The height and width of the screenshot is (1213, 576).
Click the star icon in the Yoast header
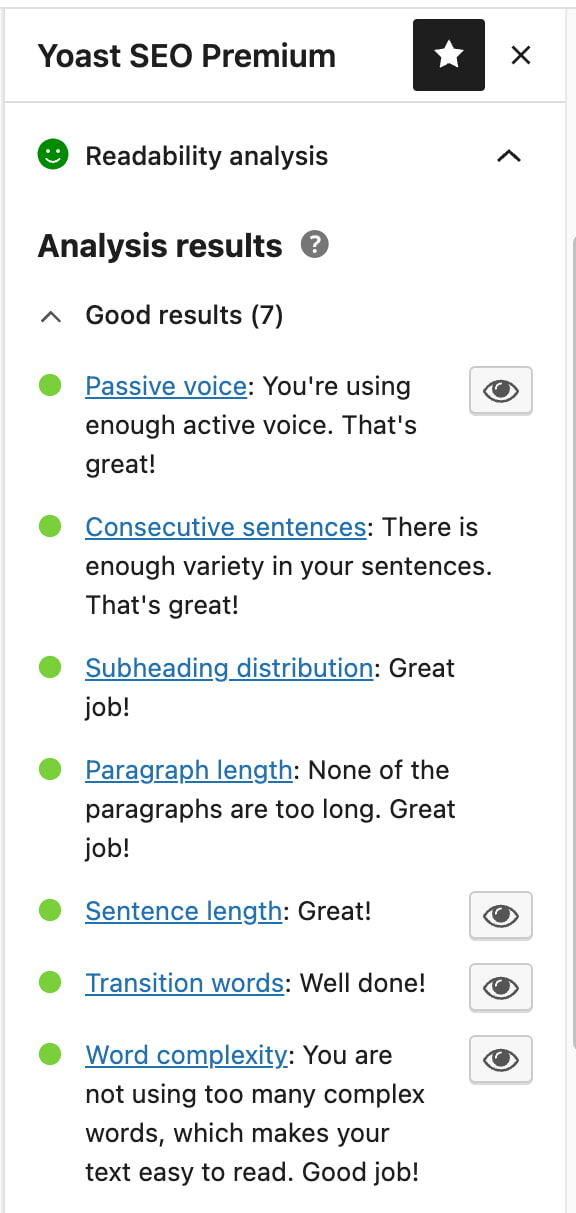(x=448, y=55)
